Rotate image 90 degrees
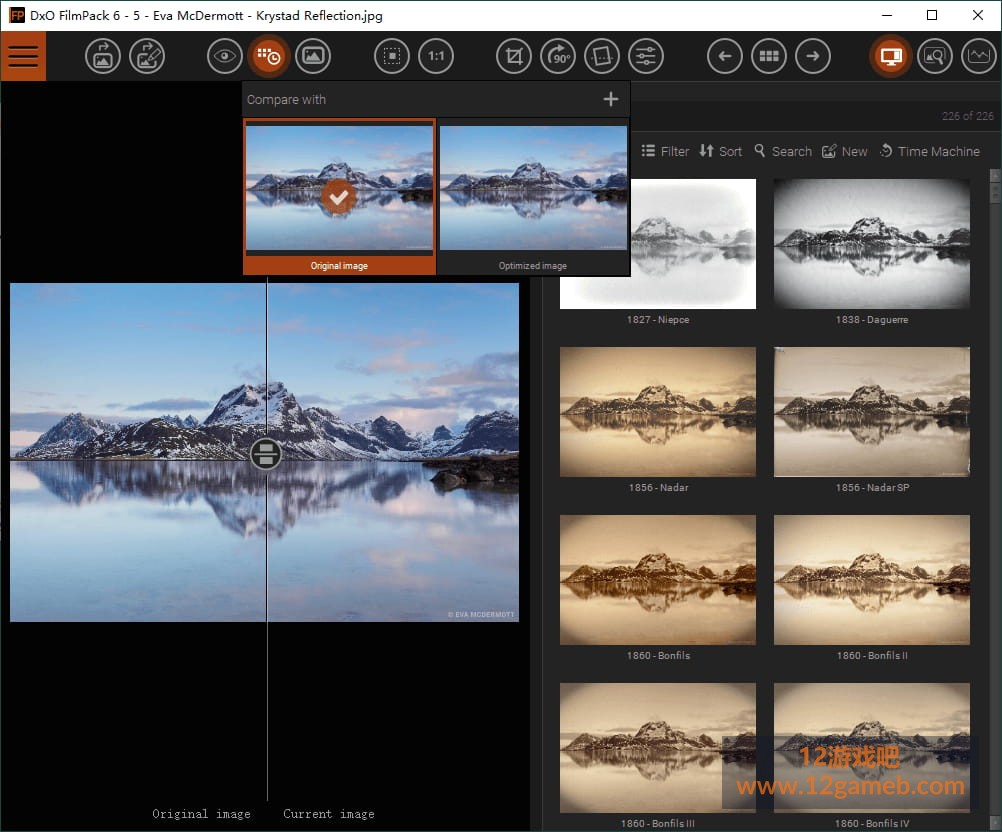Image resolution: width=1002 pixels, height=832 pixels. [x=558, y=56]
